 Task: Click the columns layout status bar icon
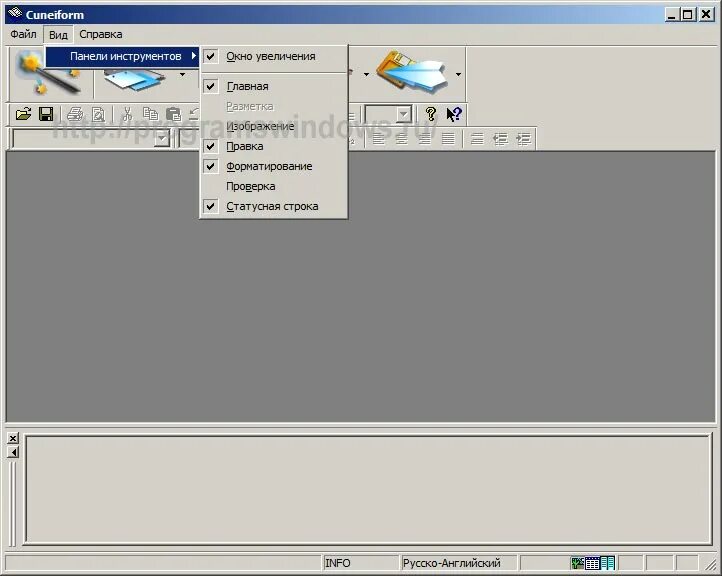[607, 563]
